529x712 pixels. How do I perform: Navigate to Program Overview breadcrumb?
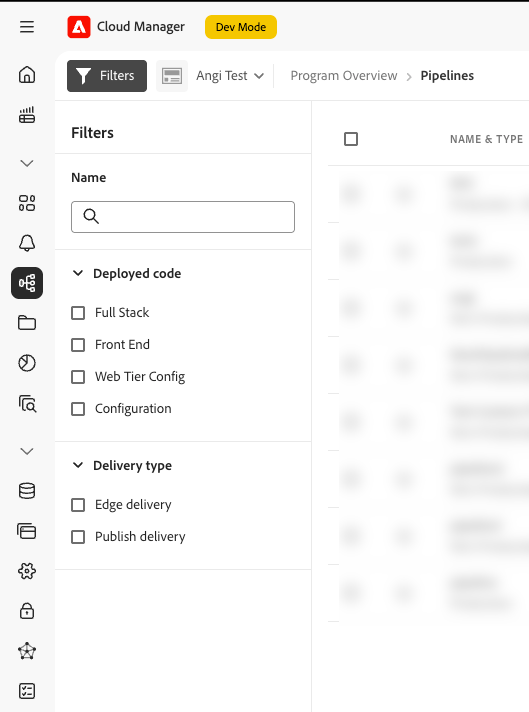(x=344, y=76)
